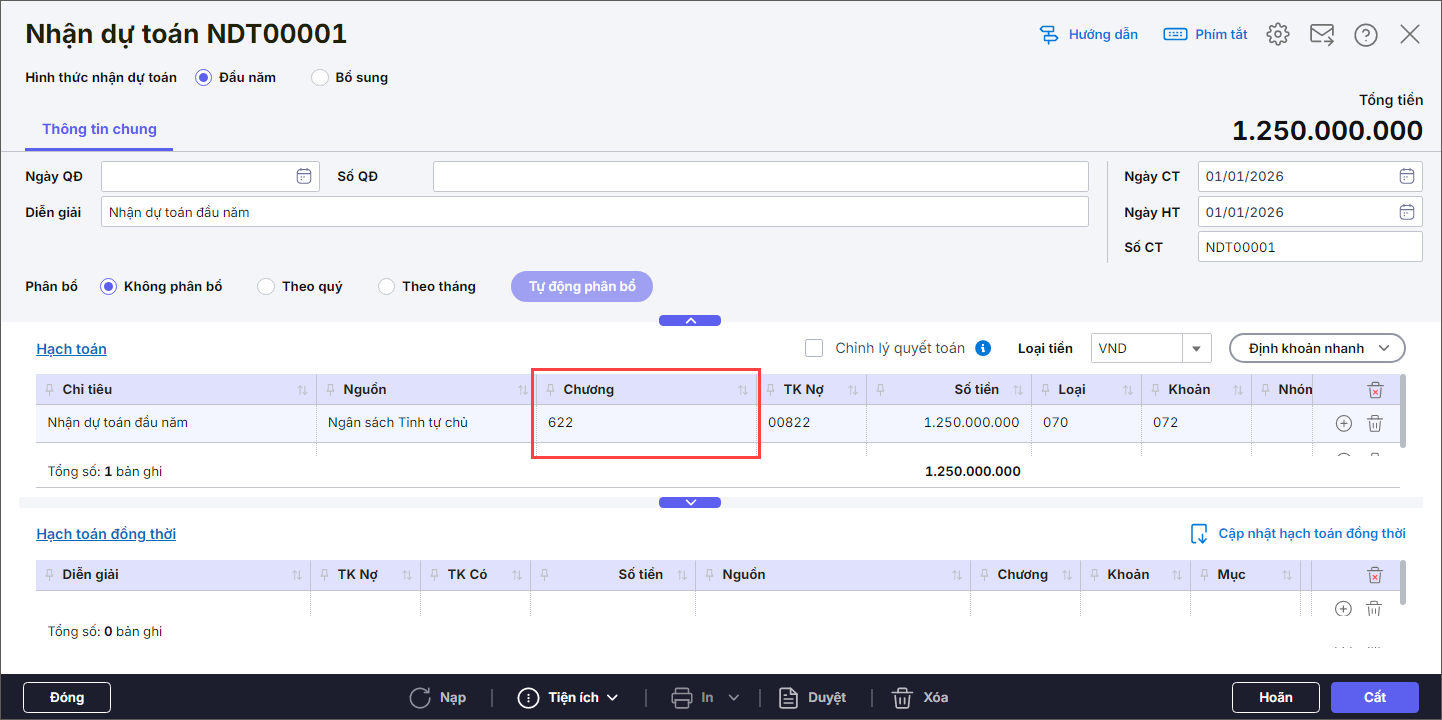Click the Số QĐ input field
1442x720 pixels.
click(x=760, y=176)
